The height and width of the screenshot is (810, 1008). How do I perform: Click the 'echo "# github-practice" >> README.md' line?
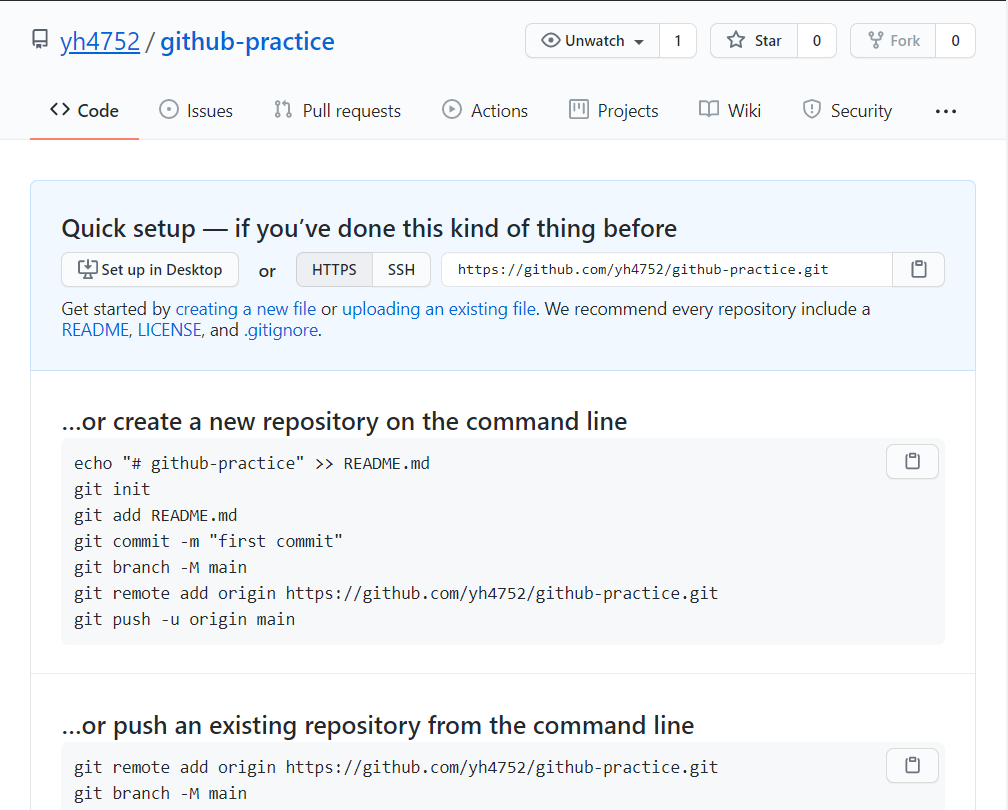point(252,464)
